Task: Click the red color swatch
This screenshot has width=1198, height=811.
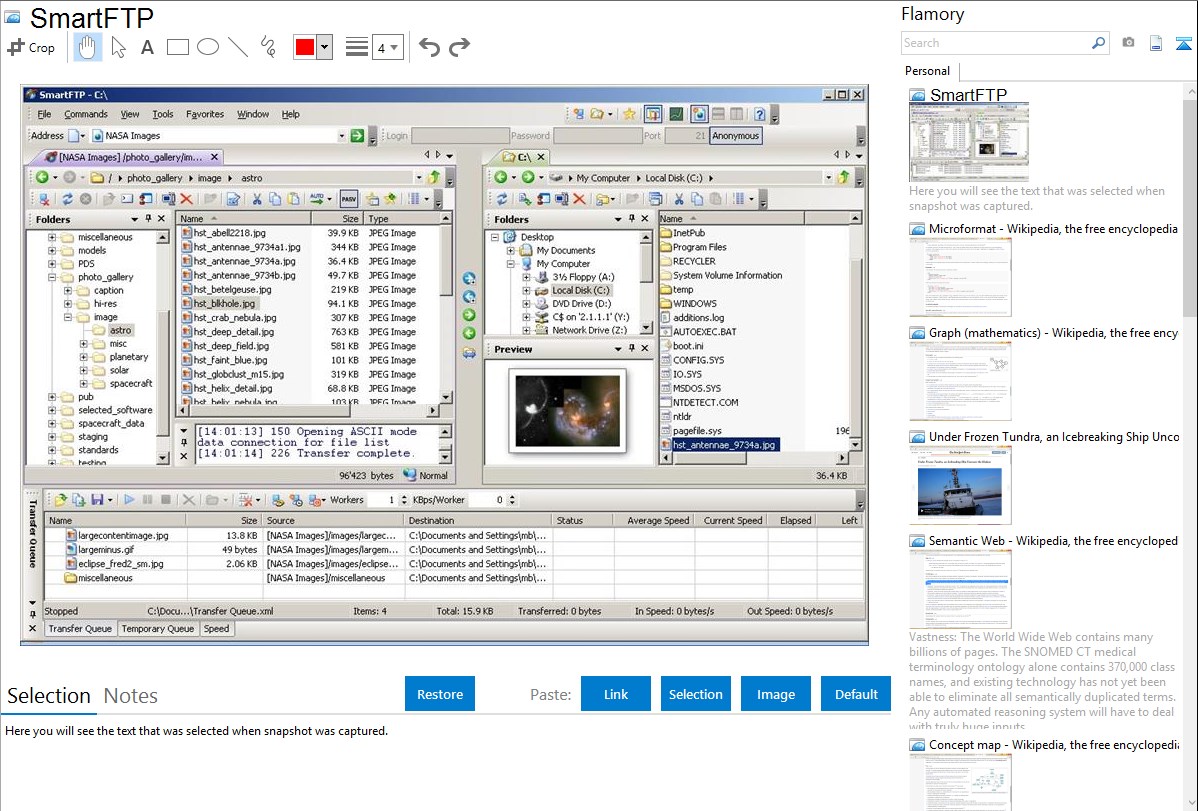Action: point(304,47)
